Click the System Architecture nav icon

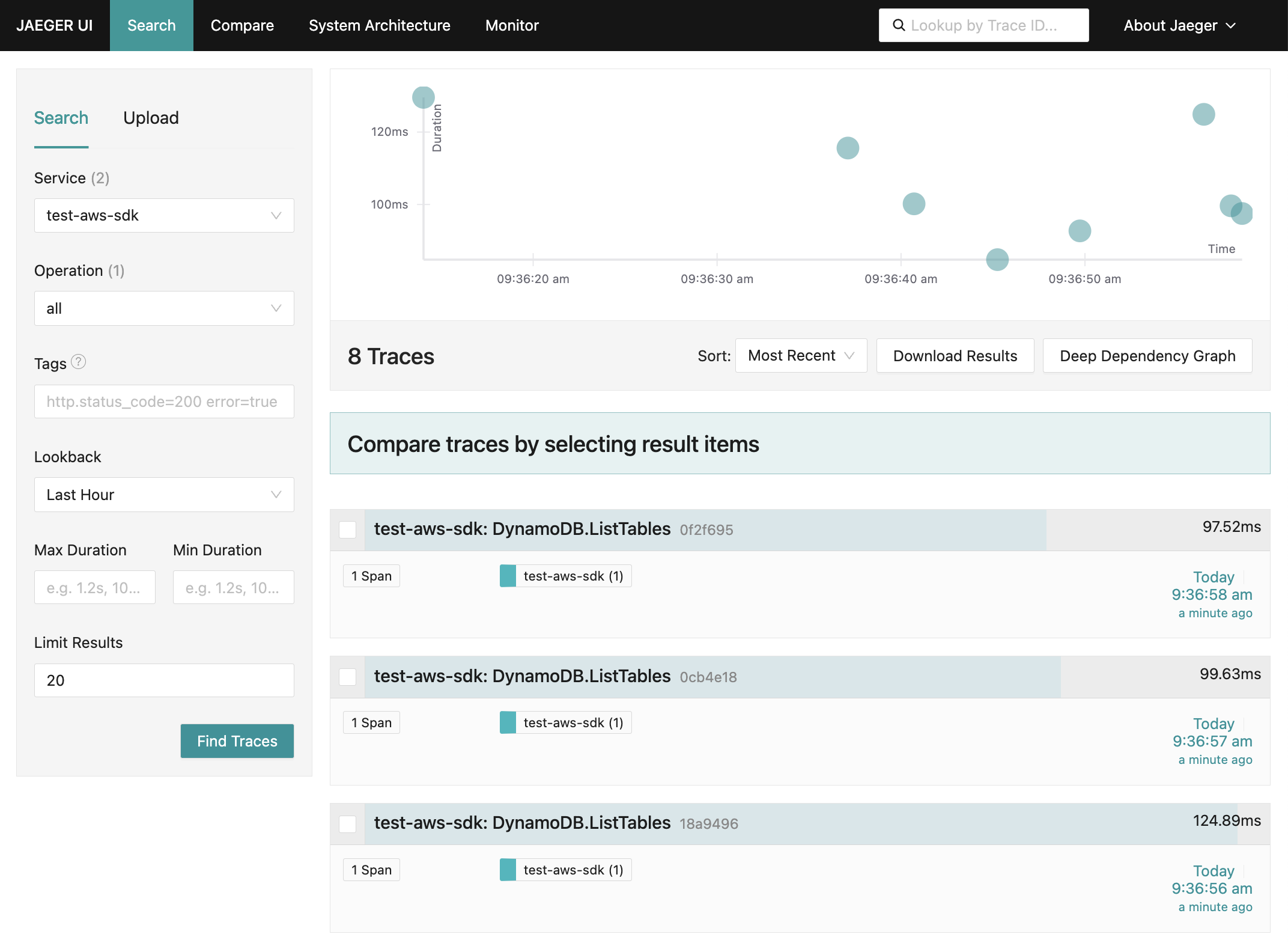coord(378,25)
